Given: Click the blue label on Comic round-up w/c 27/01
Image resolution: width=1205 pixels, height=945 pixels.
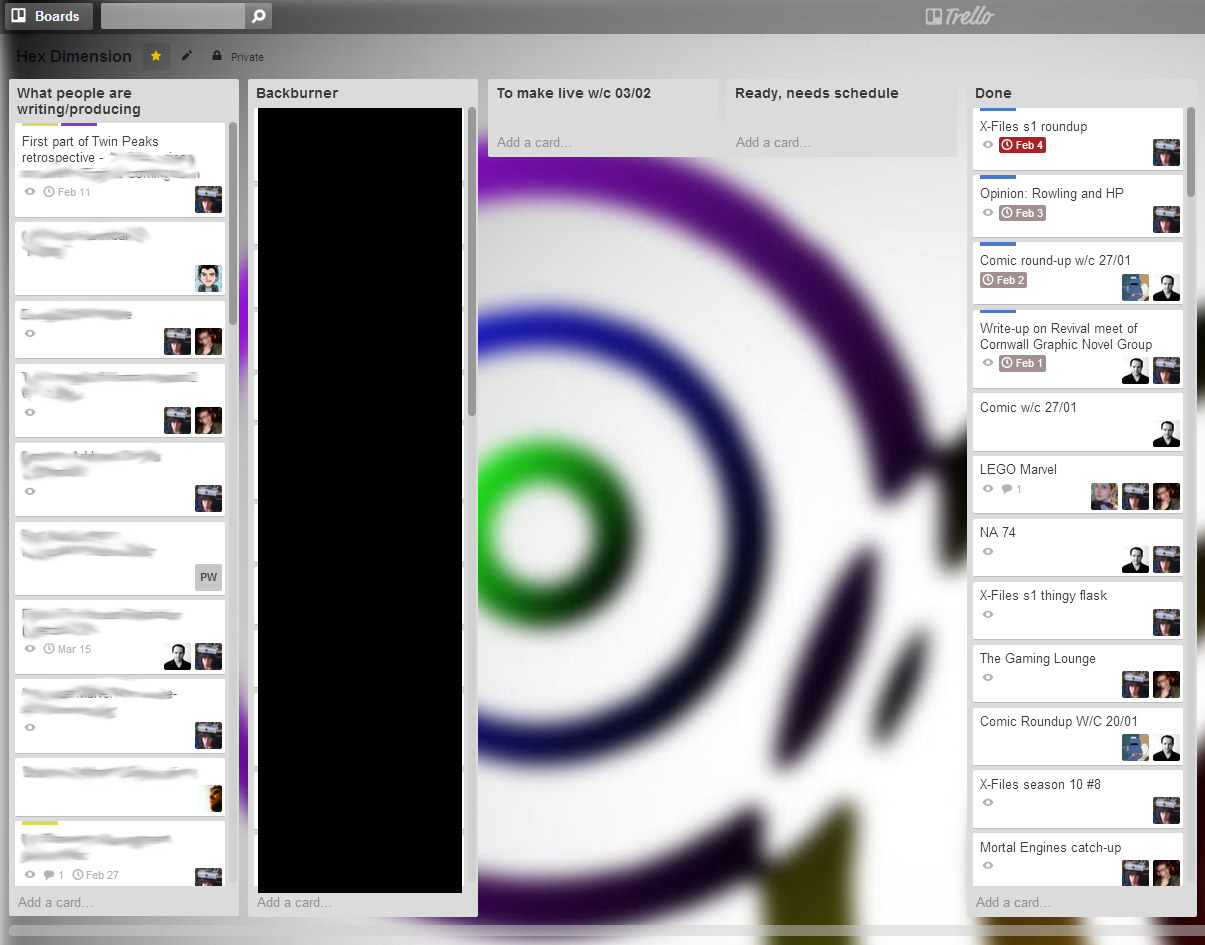Looking at the screenshot, I should (998, 244).
